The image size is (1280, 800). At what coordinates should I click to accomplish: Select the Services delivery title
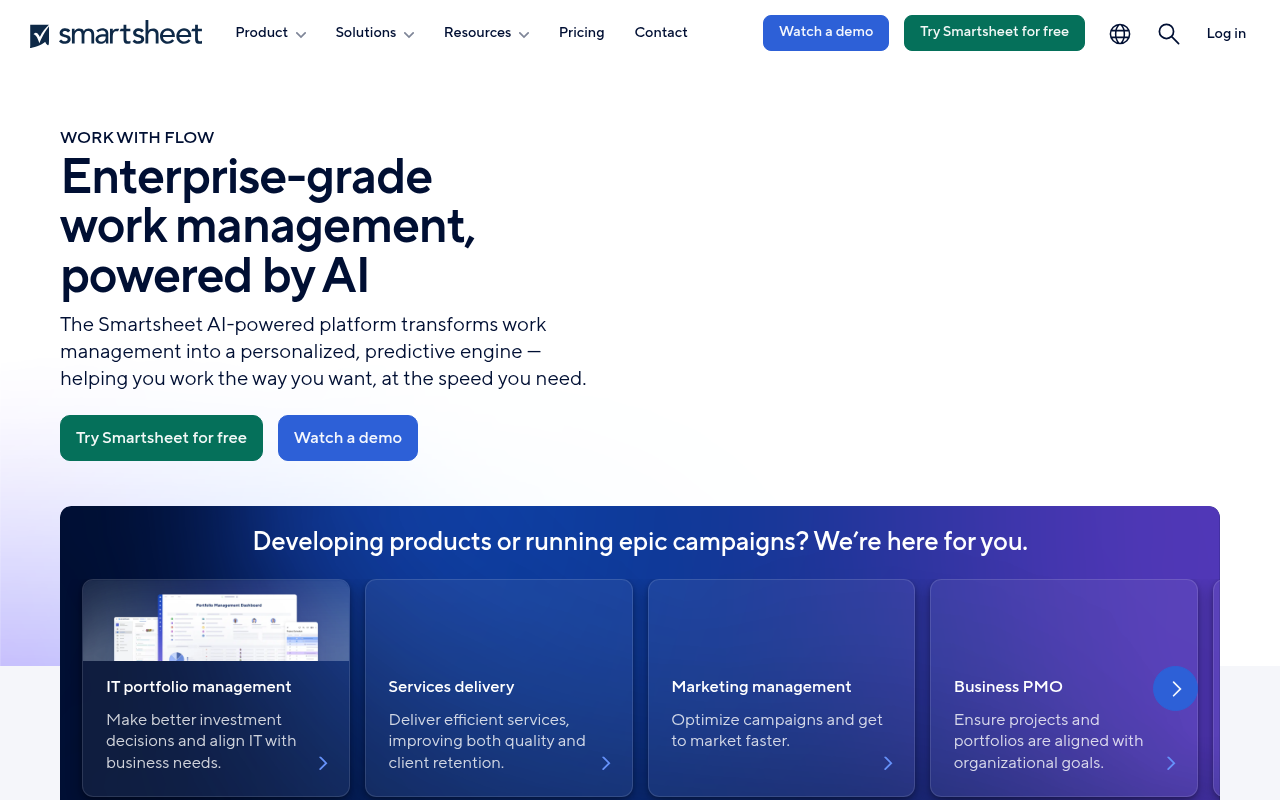tap(451, 687)
